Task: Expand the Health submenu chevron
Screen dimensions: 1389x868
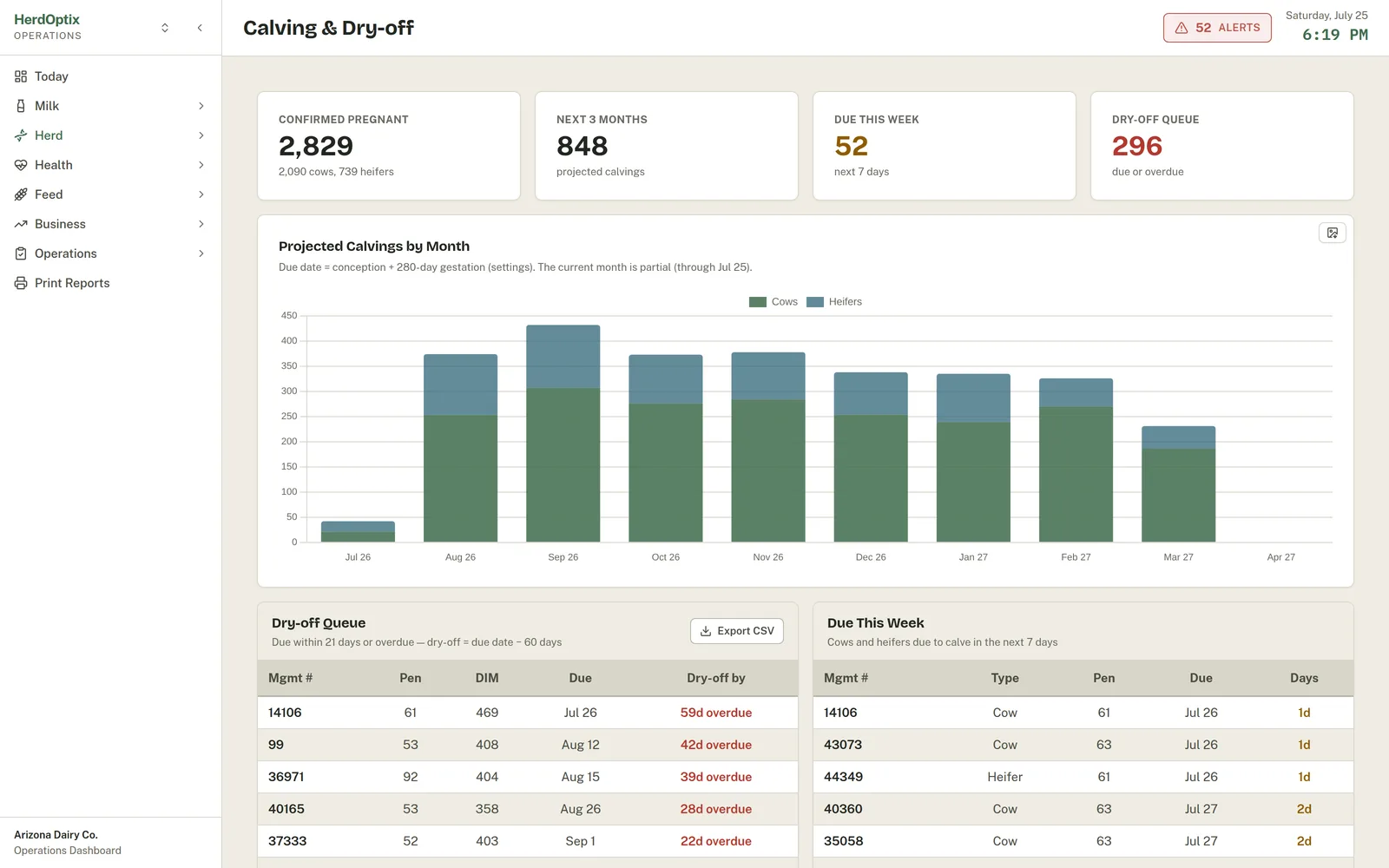Action: pos(201,165)
